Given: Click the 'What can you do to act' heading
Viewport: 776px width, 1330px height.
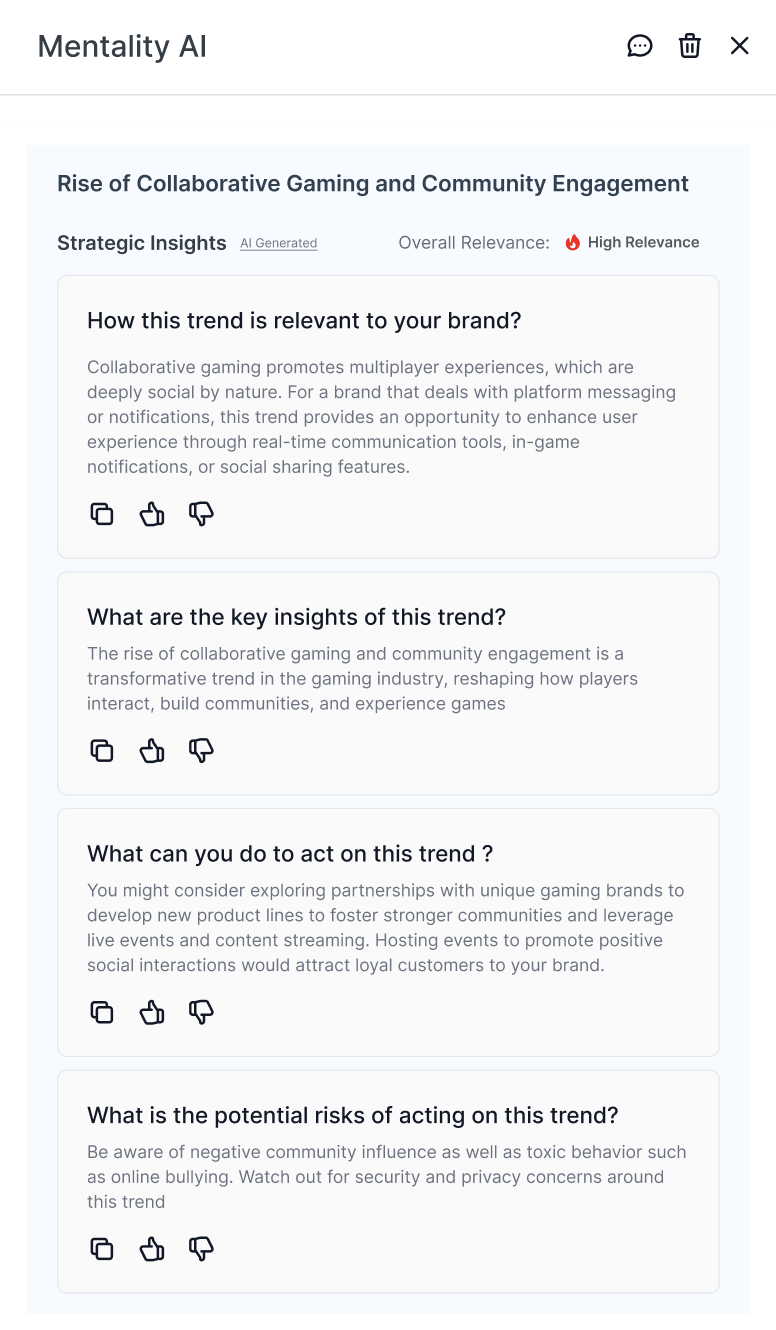Looking at the screenshot, I should click(290, 854).
